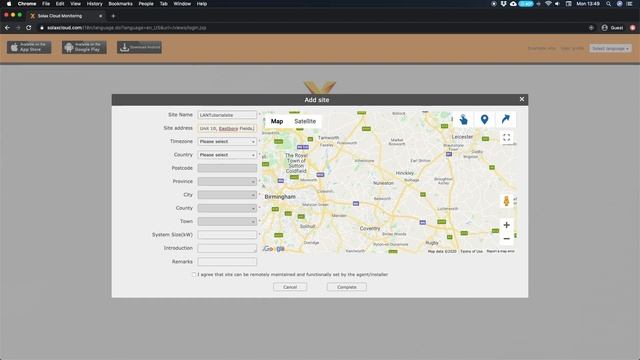Image resolution: width=640 pixels, height=360 pixels.
Task: Click Report a map error link
Action: click(500, 251)
